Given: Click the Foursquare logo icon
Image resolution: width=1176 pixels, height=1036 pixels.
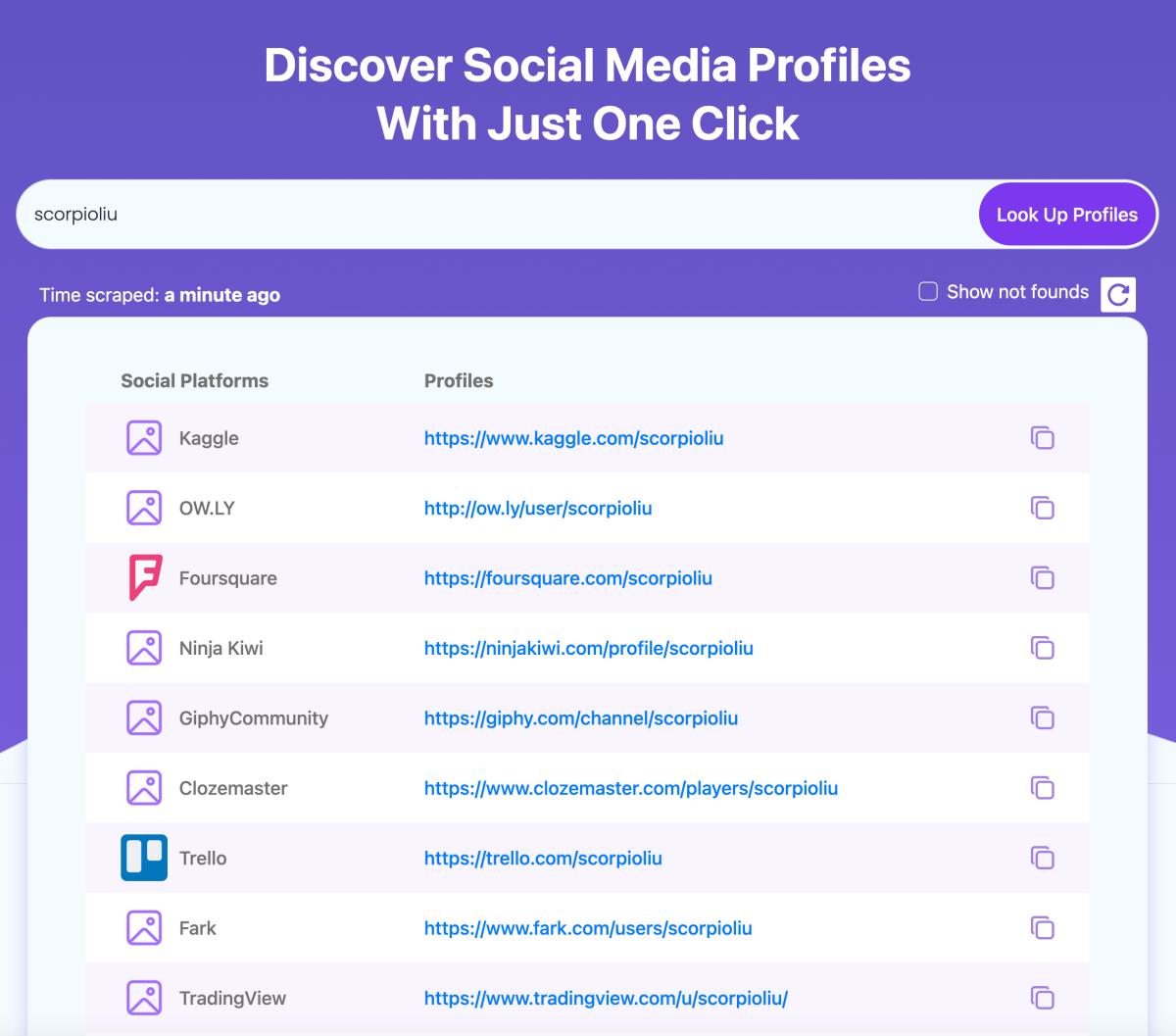Looking at the screenshot, I should [x=144, y=577].
